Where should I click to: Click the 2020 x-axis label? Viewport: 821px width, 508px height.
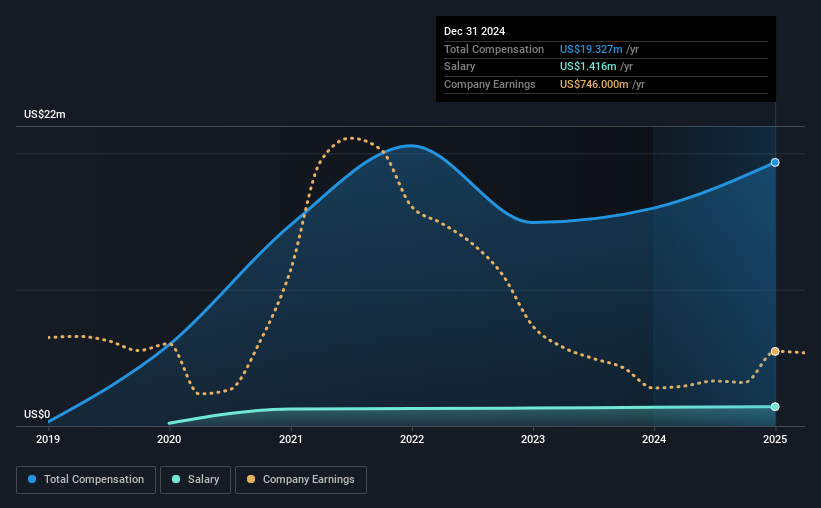point(169,439)
